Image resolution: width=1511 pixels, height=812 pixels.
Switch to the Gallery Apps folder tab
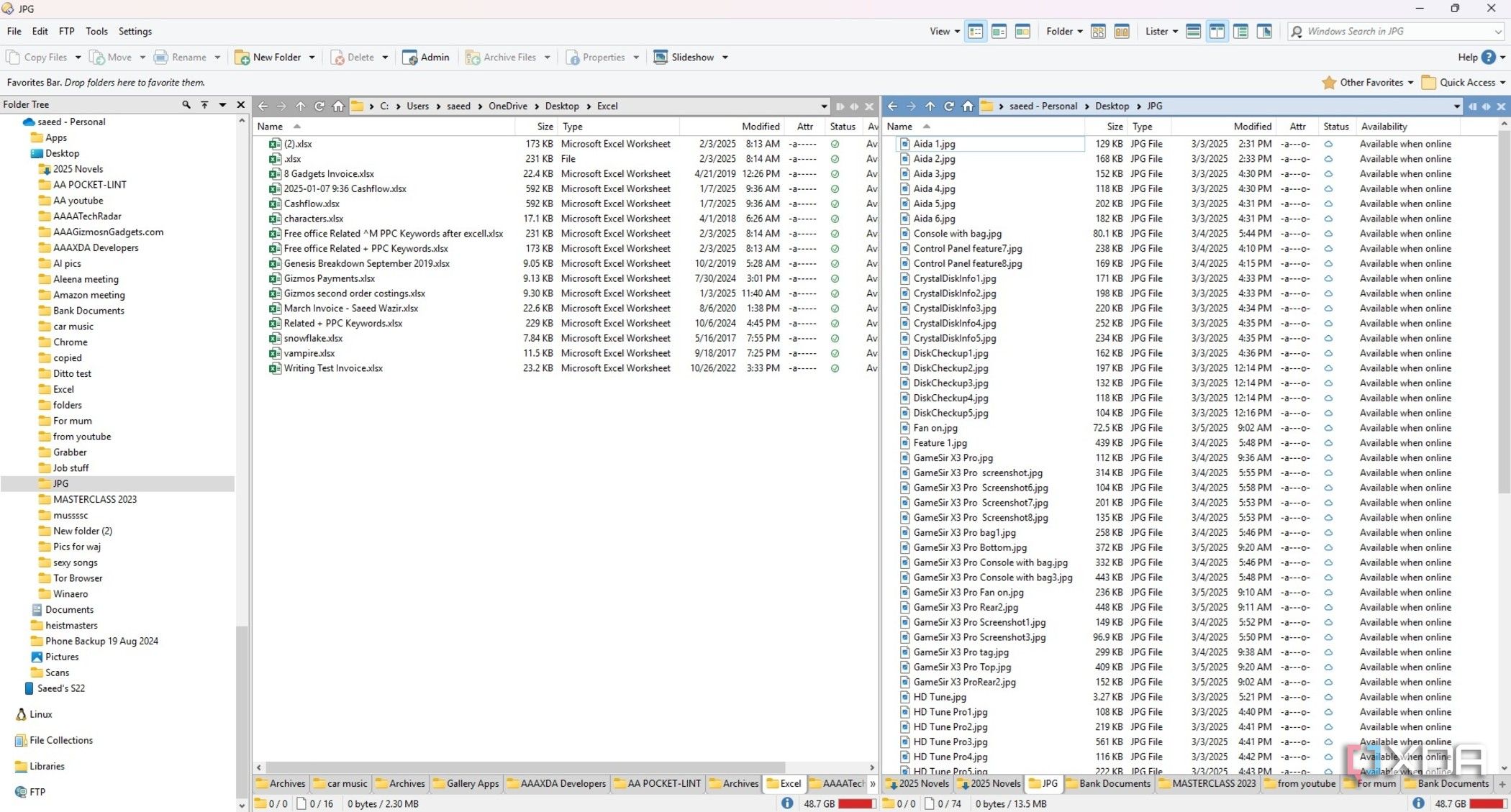(x=466, y=783)
